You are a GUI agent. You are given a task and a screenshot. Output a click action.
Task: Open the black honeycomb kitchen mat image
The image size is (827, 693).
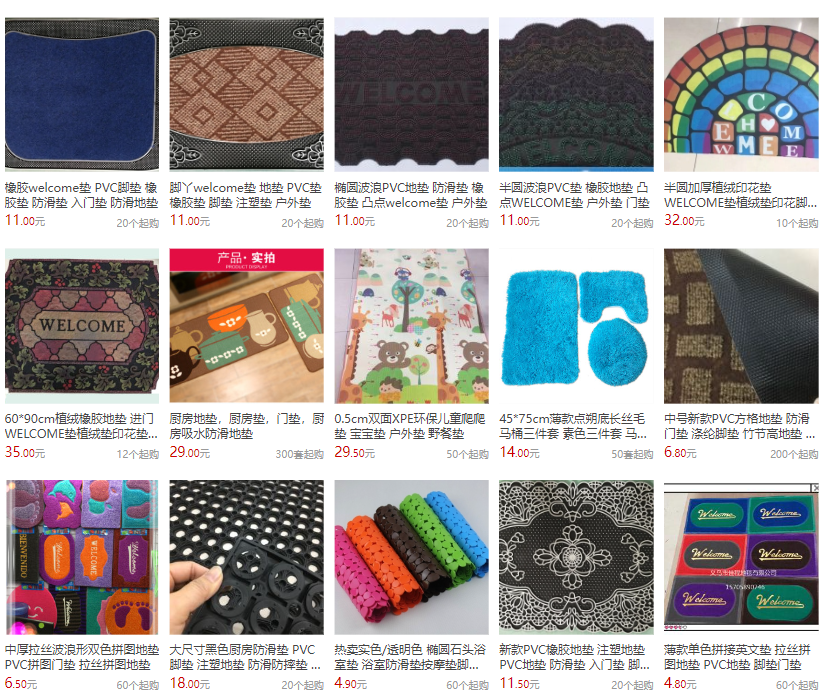pyautogui.click(x=246, y=557)
